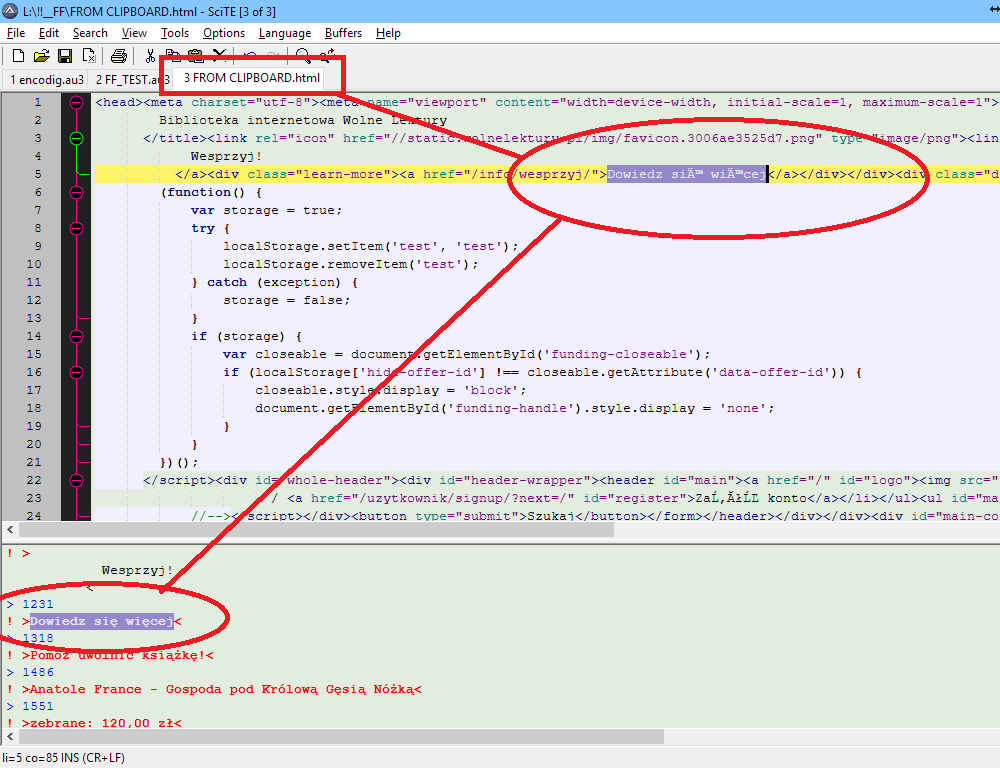Open the Options menu

pos(223,33)
